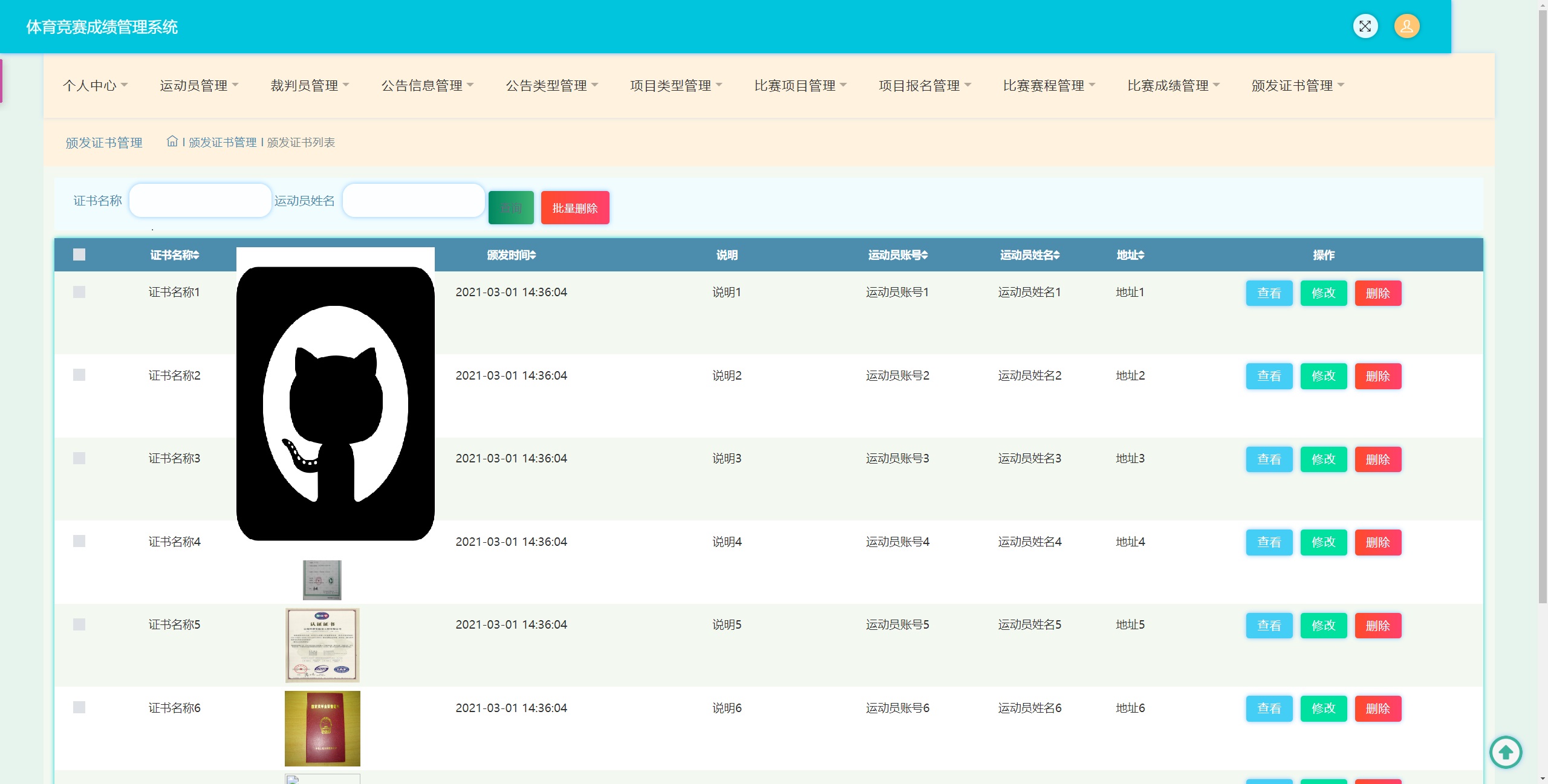Check the row checkbox for 证书名称6
The height and width of the screenshot is (784, 1548).
(79, 707)
